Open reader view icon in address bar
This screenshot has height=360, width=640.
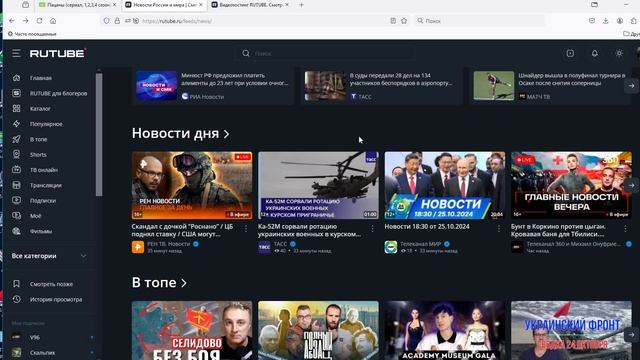pyautogui.click(x=393, y=21)
